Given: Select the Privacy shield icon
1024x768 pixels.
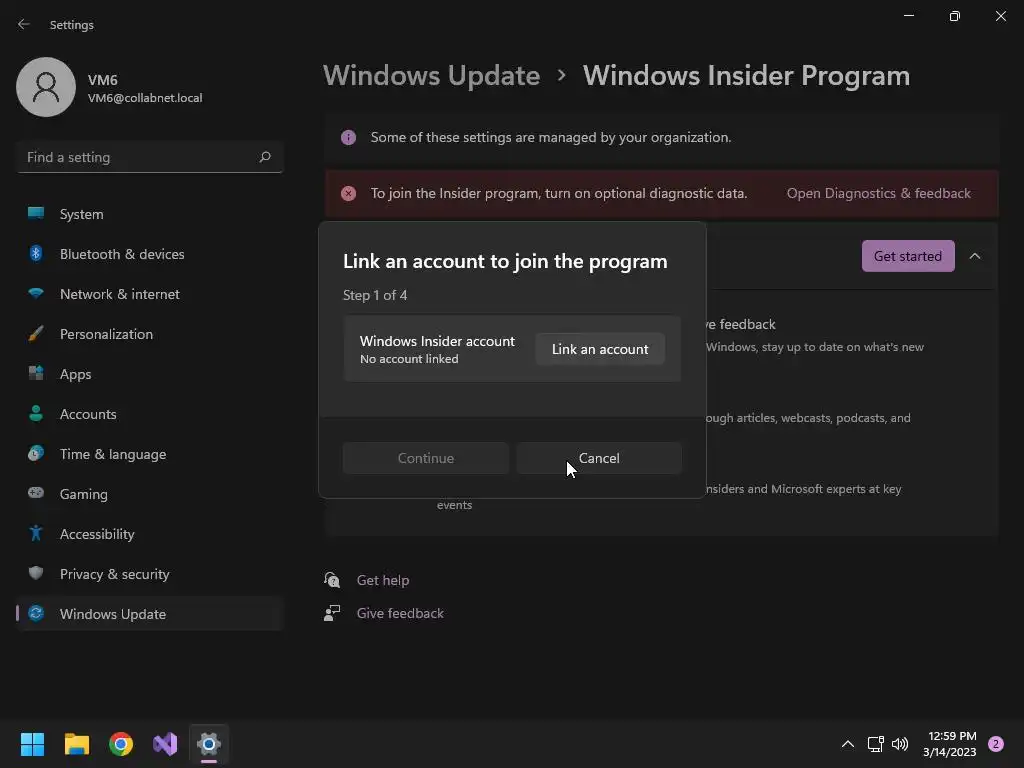Looking at the screenshot, I should click(36, 573).
